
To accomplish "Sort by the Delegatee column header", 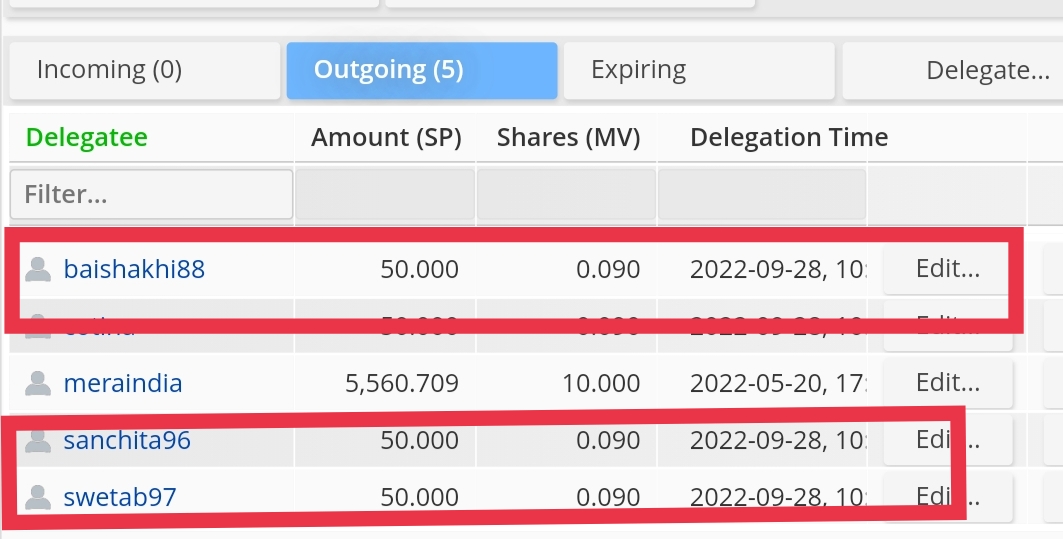I will click(87, 138).
